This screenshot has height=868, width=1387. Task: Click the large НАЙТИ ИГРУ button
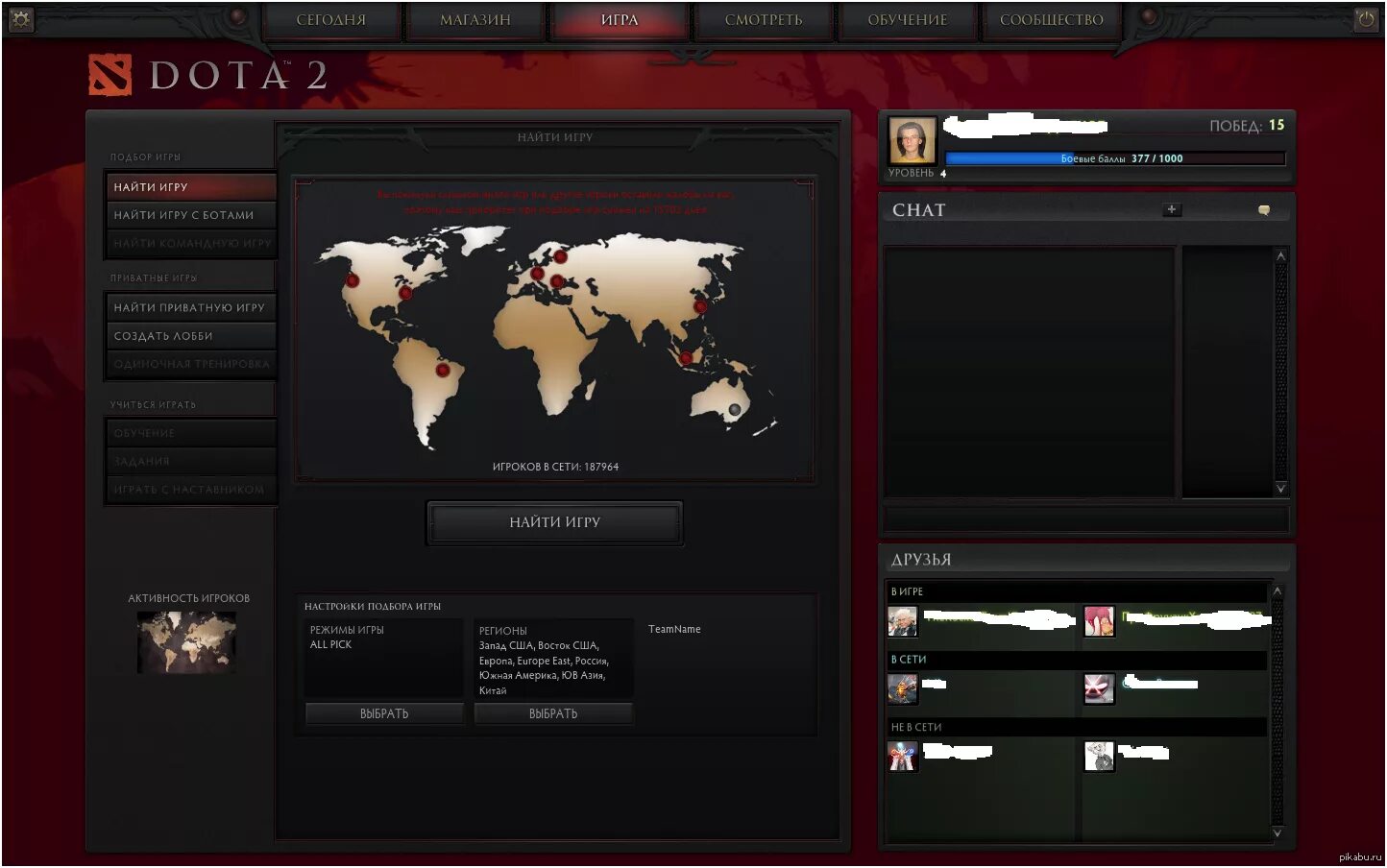click(x=555, y=522)
